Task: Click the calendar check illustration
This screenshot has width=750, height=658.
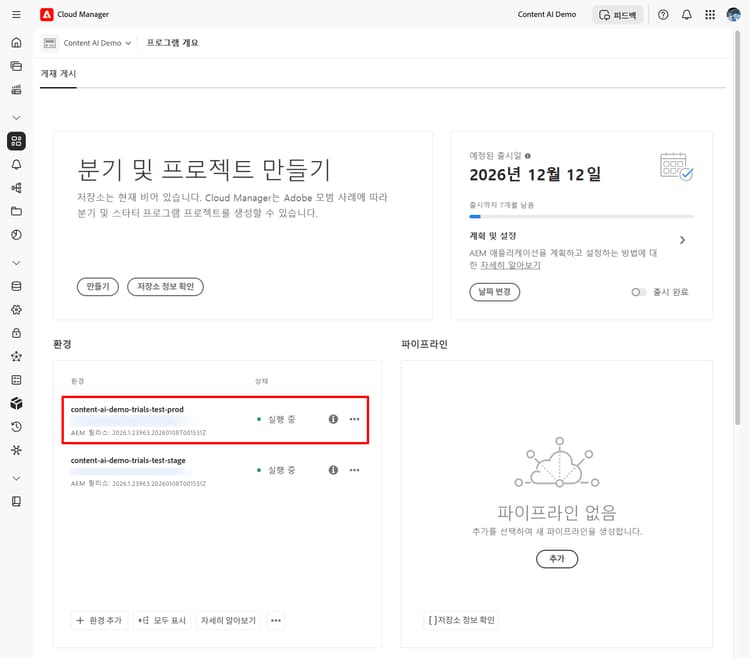Action: [x=676, y=166]
